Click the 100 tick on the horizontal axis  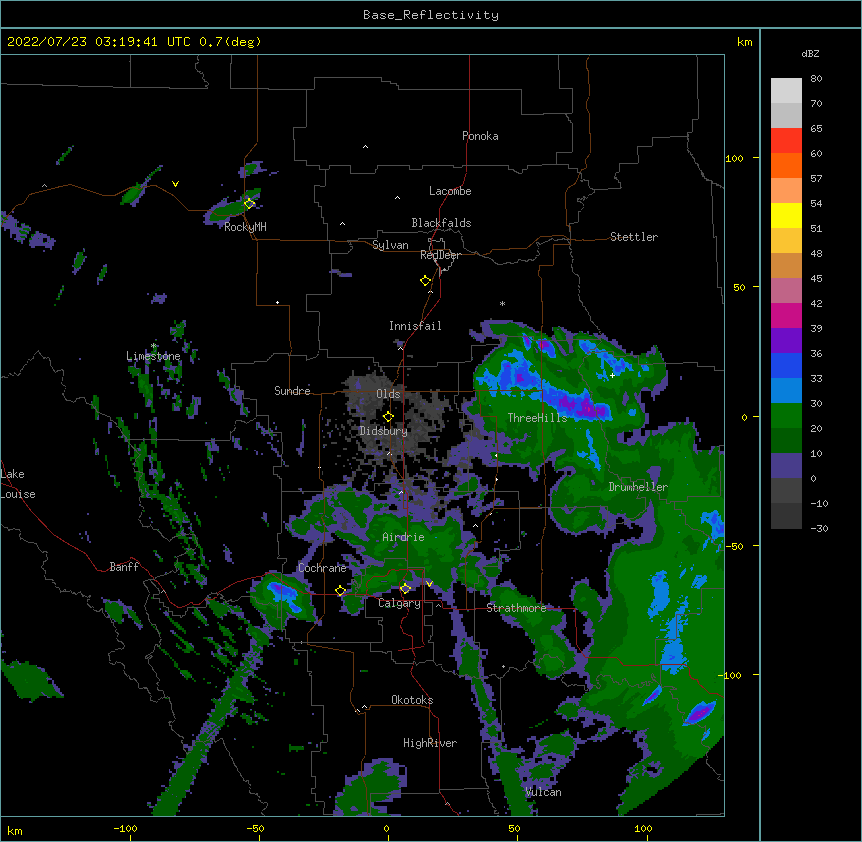click(x=643, y=828)
